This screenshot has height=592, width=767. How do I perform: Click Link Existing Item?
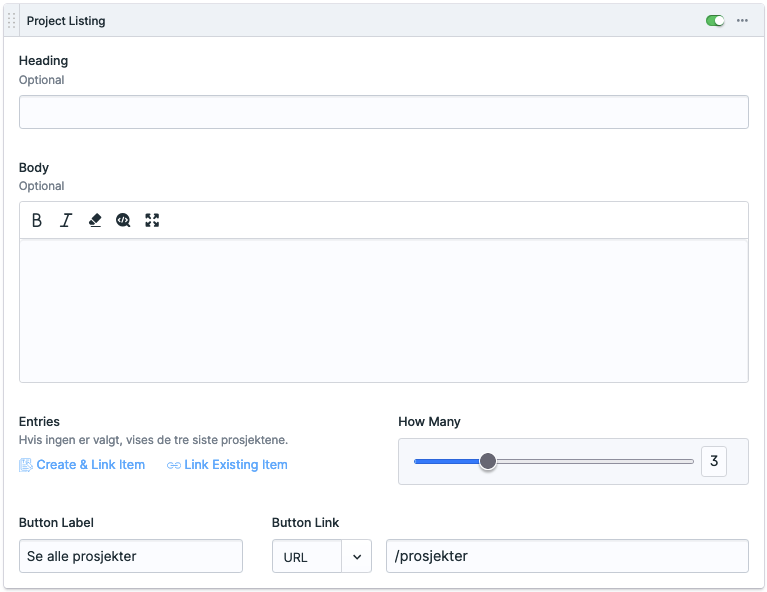(x=235, y=465)
